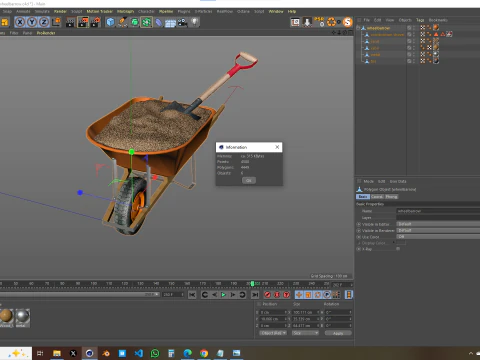480x360 pixels.
Task: Open Visible in Renderer dropdown
Action: point(438,230)
